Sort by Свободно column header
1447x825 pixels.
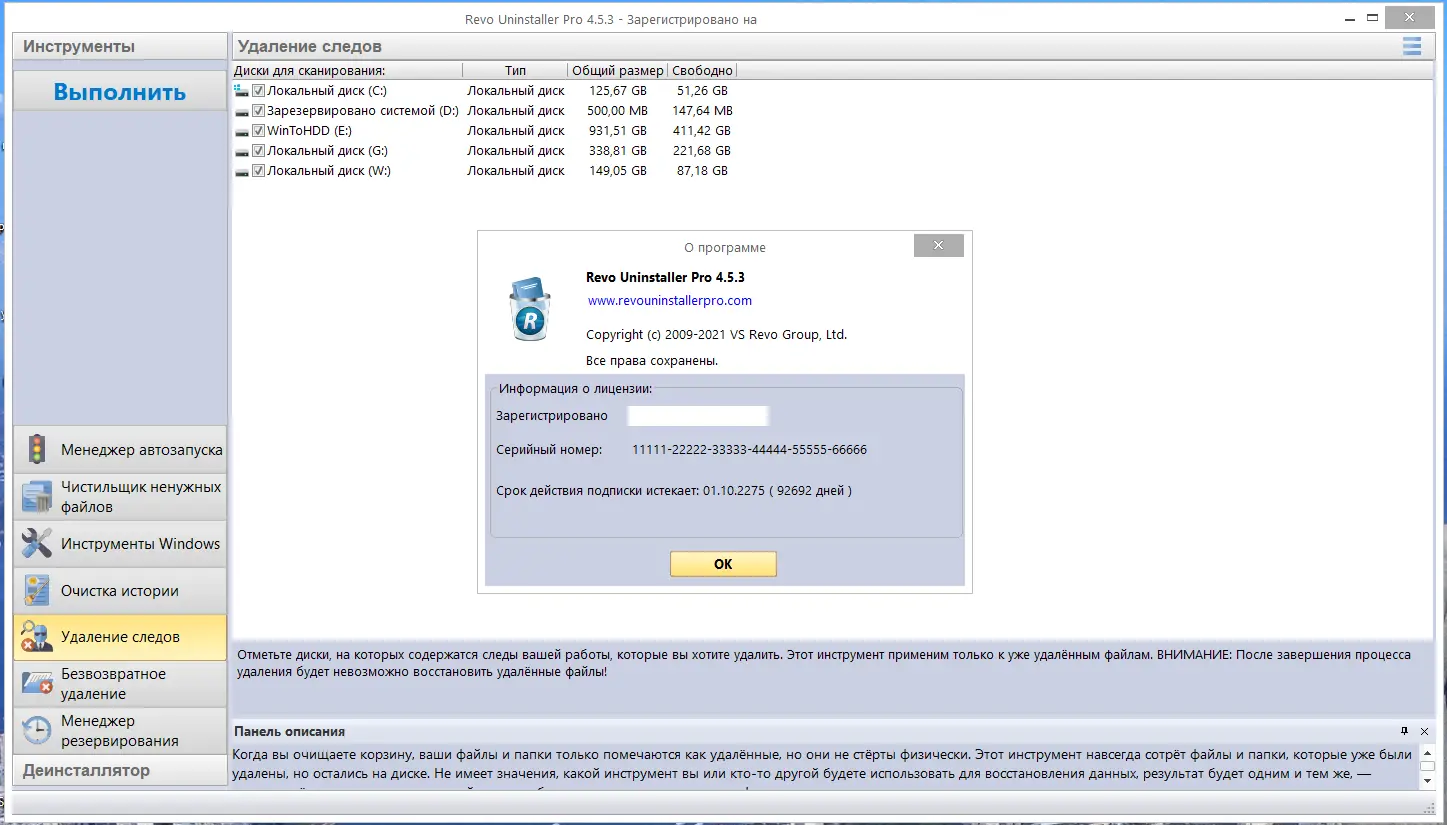click(702, 70)
